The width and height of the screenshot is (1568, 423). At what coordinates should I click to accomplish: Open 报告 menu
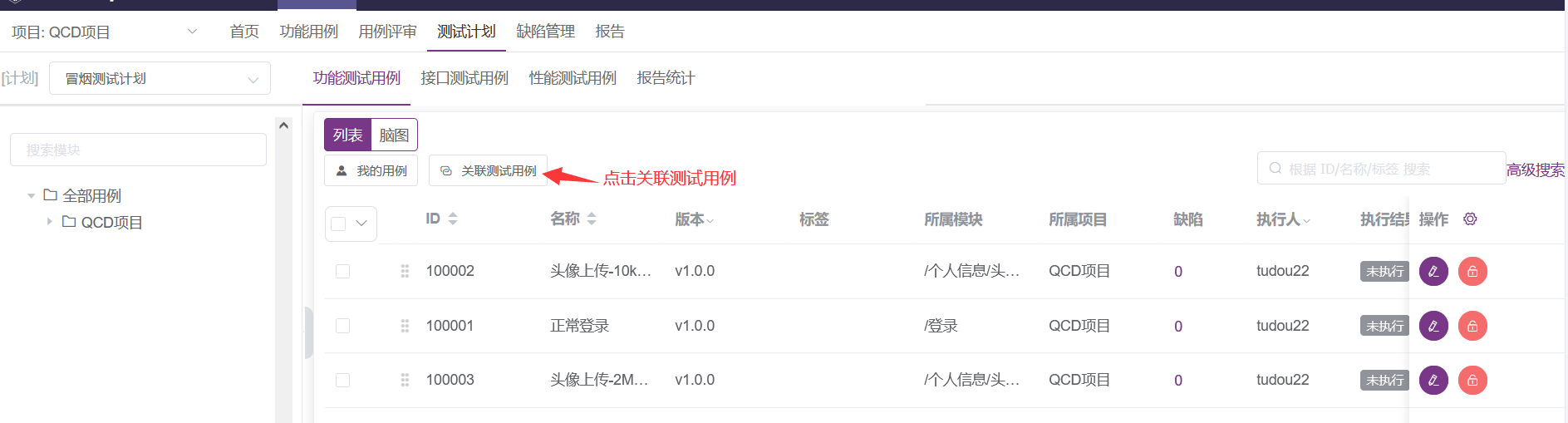[610, 32]
